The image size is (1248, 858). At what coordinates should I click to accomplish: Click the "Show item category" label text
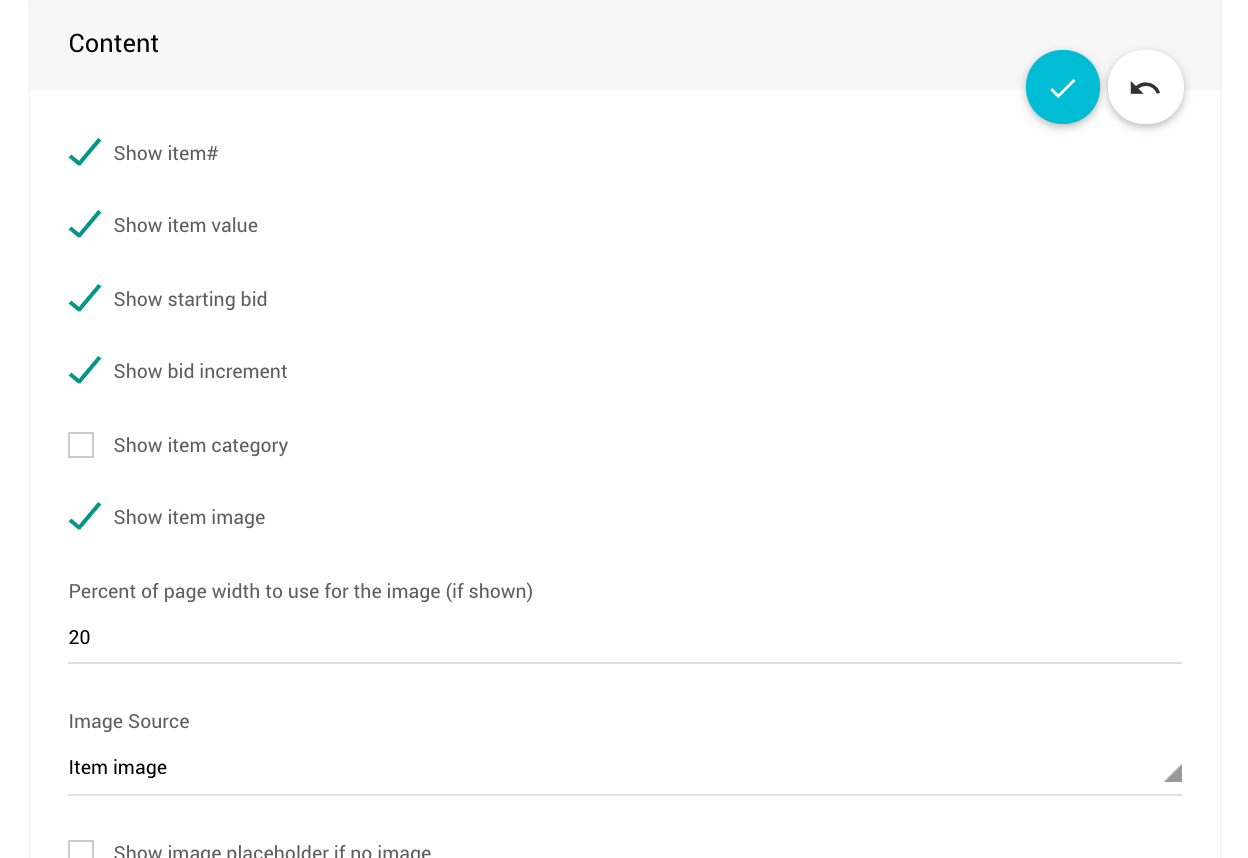[201, 446]
